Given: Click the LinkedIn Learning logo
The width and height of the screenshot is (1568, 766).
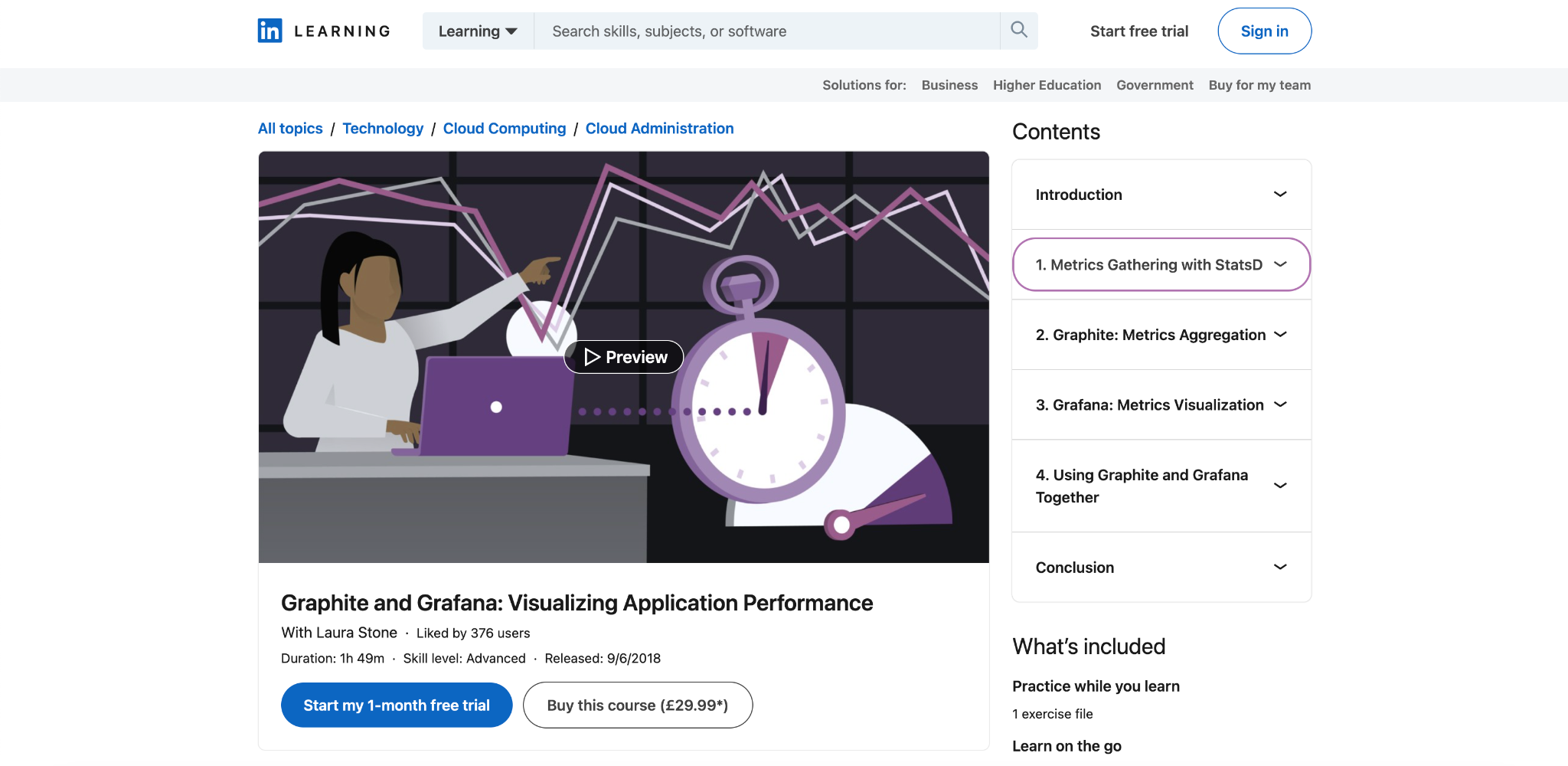Looking at the screenshot, I should click(322, 31).
